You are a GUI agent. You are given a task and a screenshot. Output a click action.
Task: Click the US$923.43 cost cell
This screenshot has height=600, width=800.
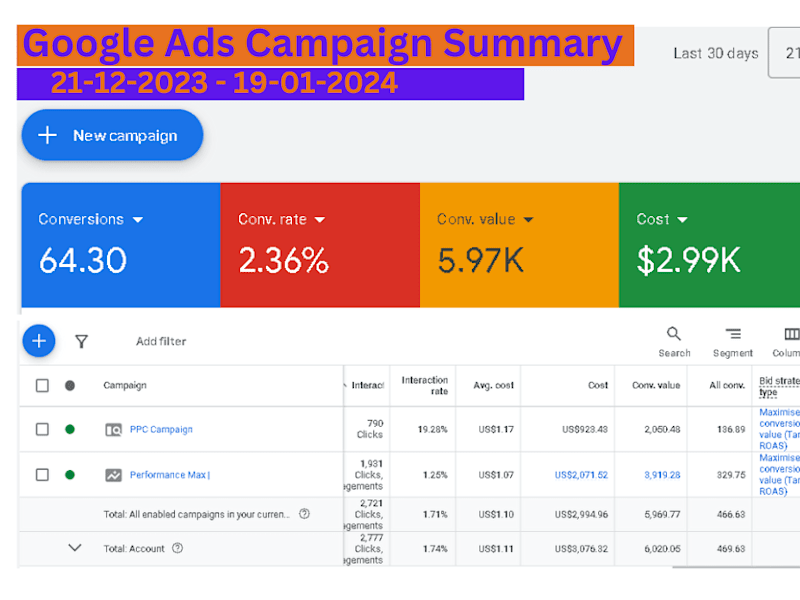tap(585, 430)
